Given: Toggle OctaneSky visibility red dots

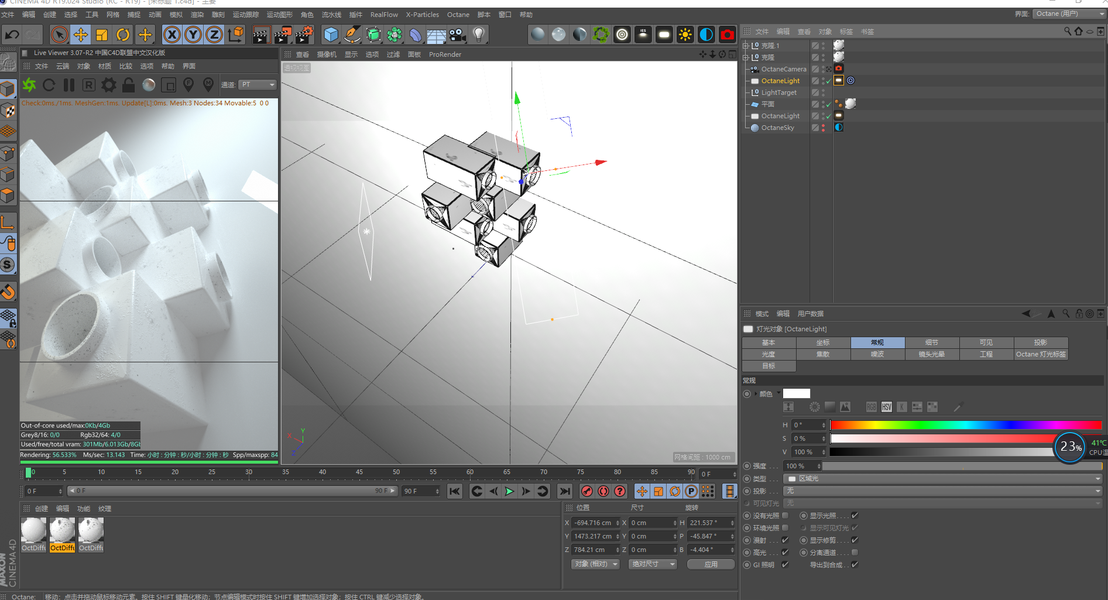Looking at the screenshot, I should [x=823, y=128].
